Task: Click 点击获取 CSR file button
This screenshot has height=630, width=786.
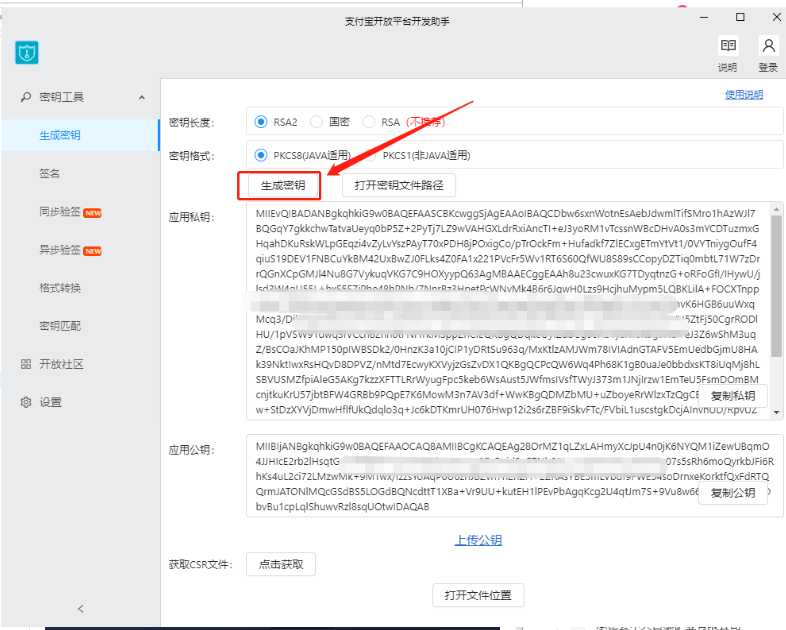Action: click(x=281, y=564)
